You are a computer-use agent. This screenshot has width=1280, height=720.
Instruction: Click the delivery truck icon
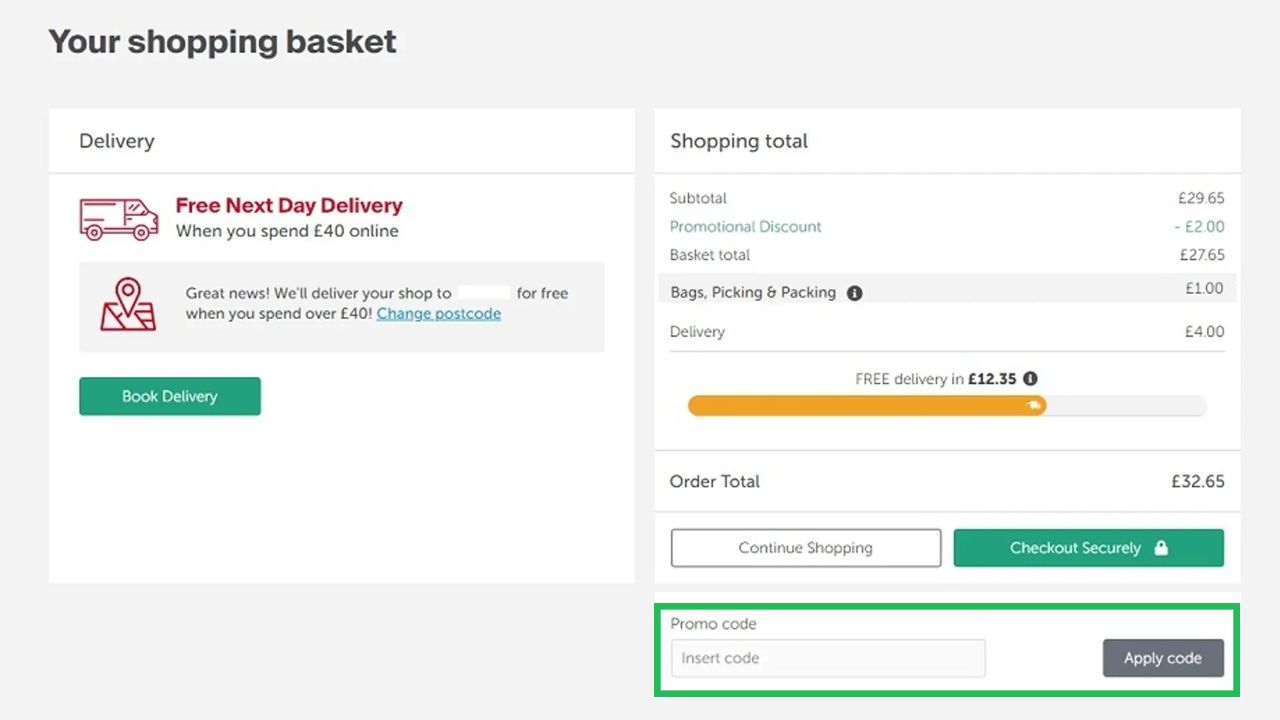[119, 218]
